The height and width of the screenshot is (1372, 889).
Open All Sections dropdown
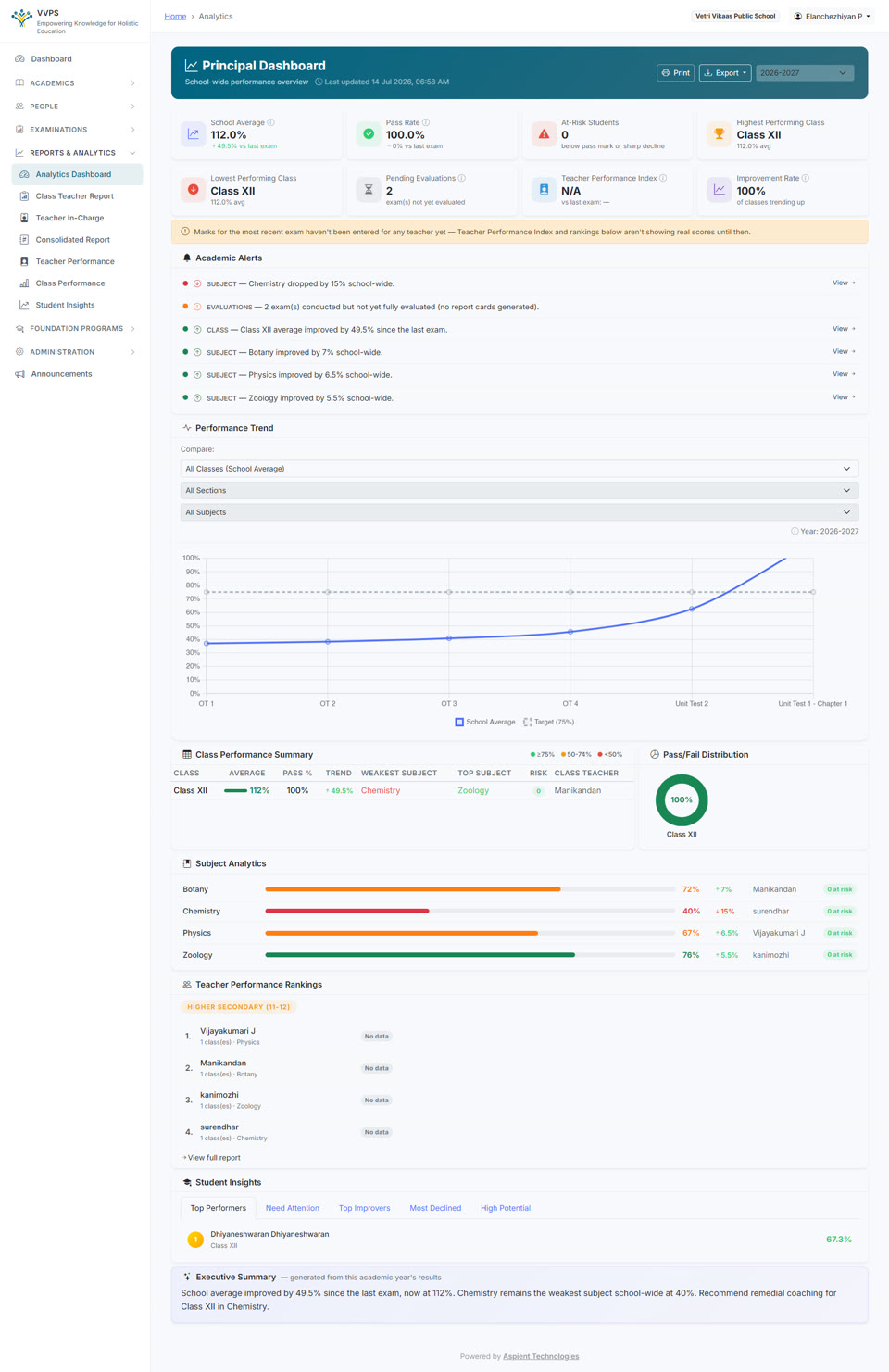pos(520,491)
